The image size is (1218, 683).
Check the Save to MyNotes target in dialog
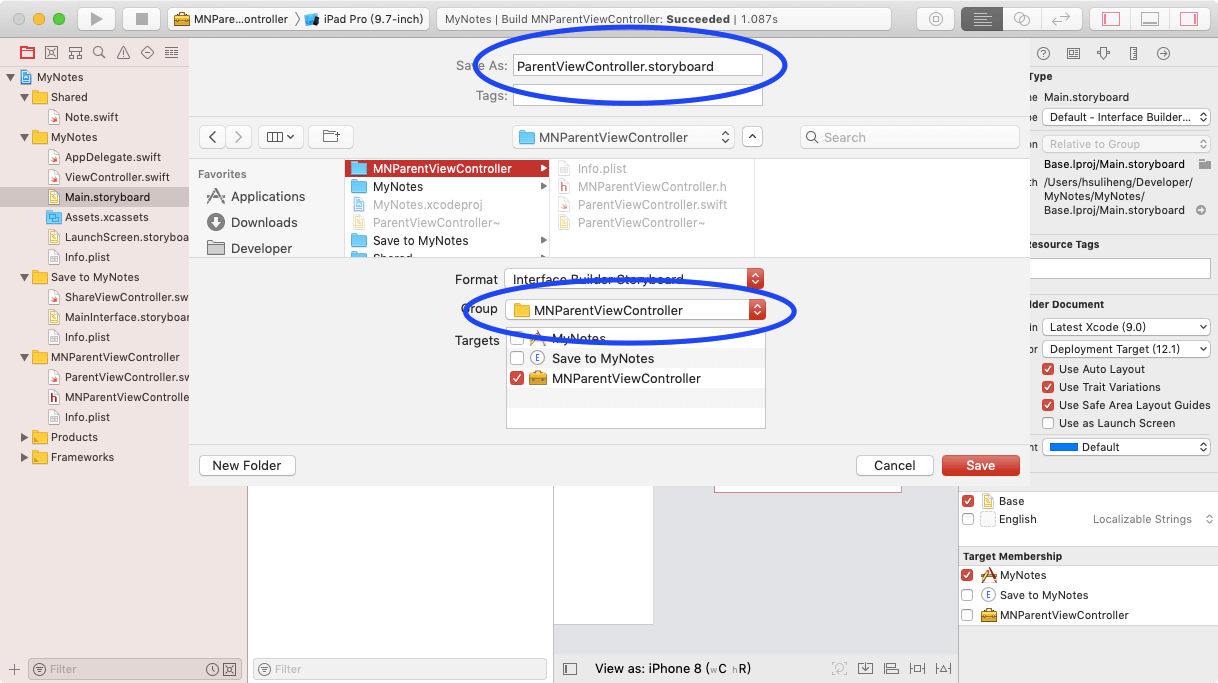click(x=517, y=358)
